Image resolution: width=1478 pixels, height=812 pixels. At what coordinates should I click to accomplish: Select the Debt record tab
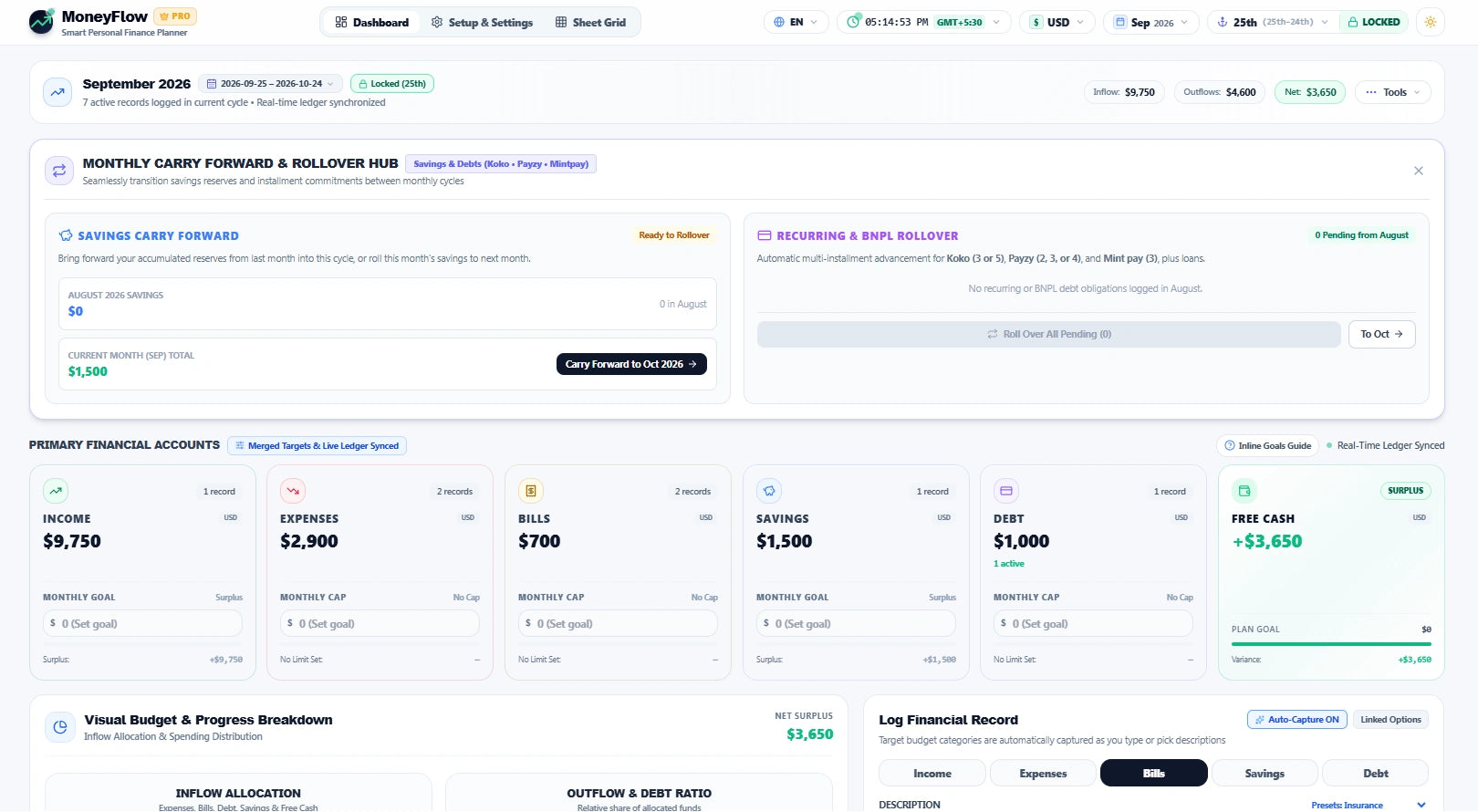pos(1375,773)
